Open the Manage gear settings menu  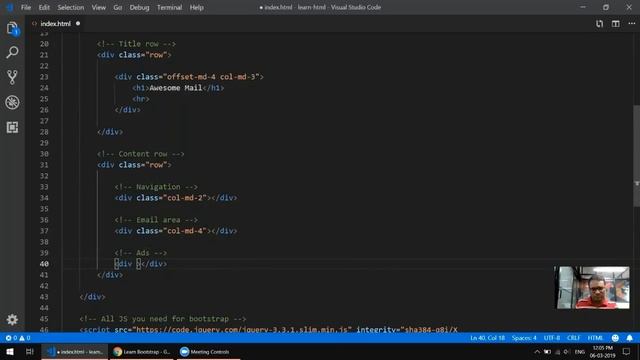(x=12, y=319)
